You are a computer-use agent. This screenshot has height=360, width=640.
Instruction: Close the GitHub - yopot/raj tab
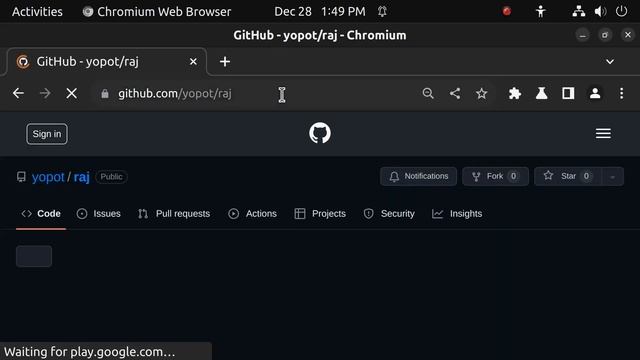[193, 62]
